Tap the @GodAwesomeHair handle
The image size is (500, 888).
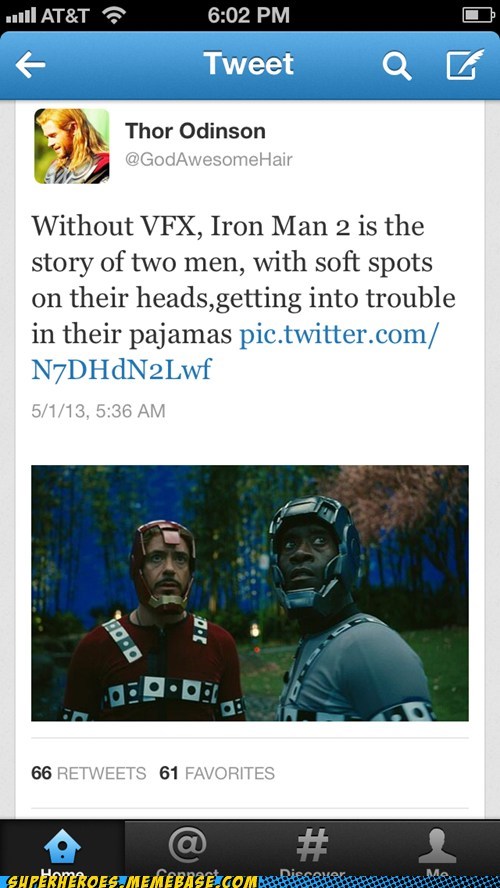pyautogui.click(x=208, y=160)
